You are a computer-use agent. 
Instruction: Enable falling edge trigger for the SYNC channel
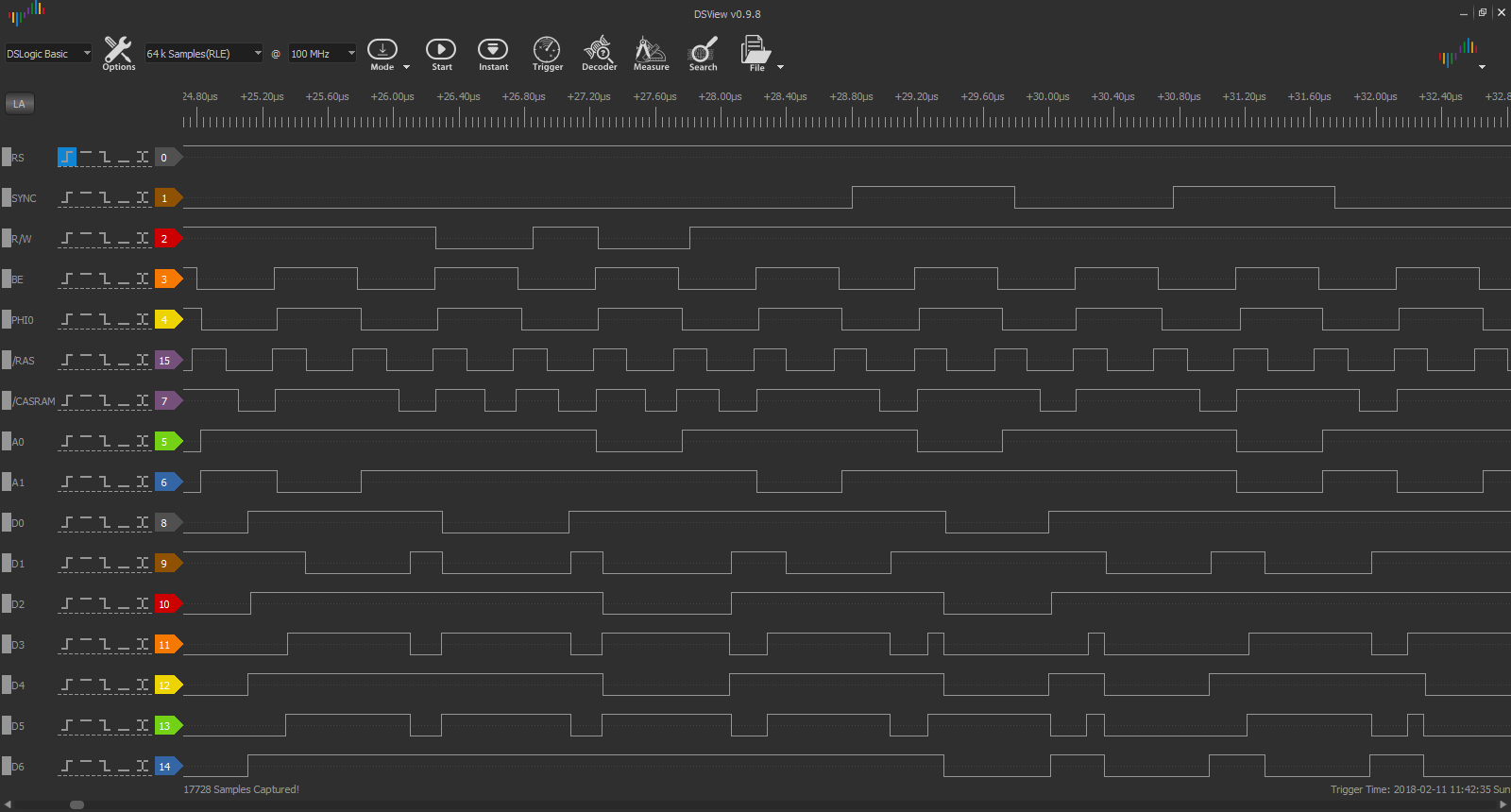coord(105,198)
